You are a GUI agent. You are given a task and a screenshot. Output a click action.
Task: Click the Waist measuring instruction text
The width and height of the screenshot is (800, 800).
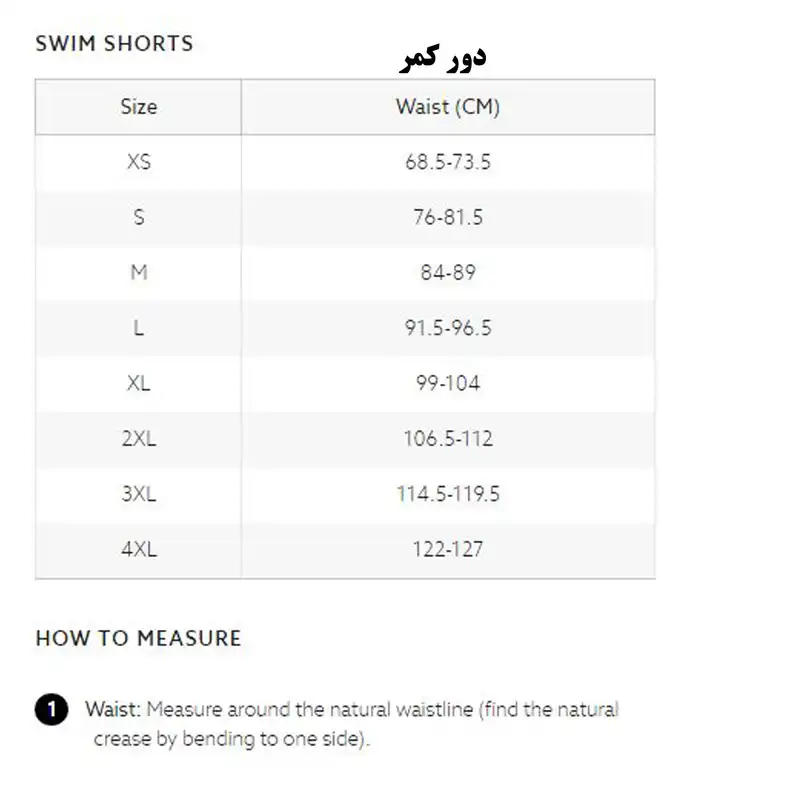click(351, 724)
